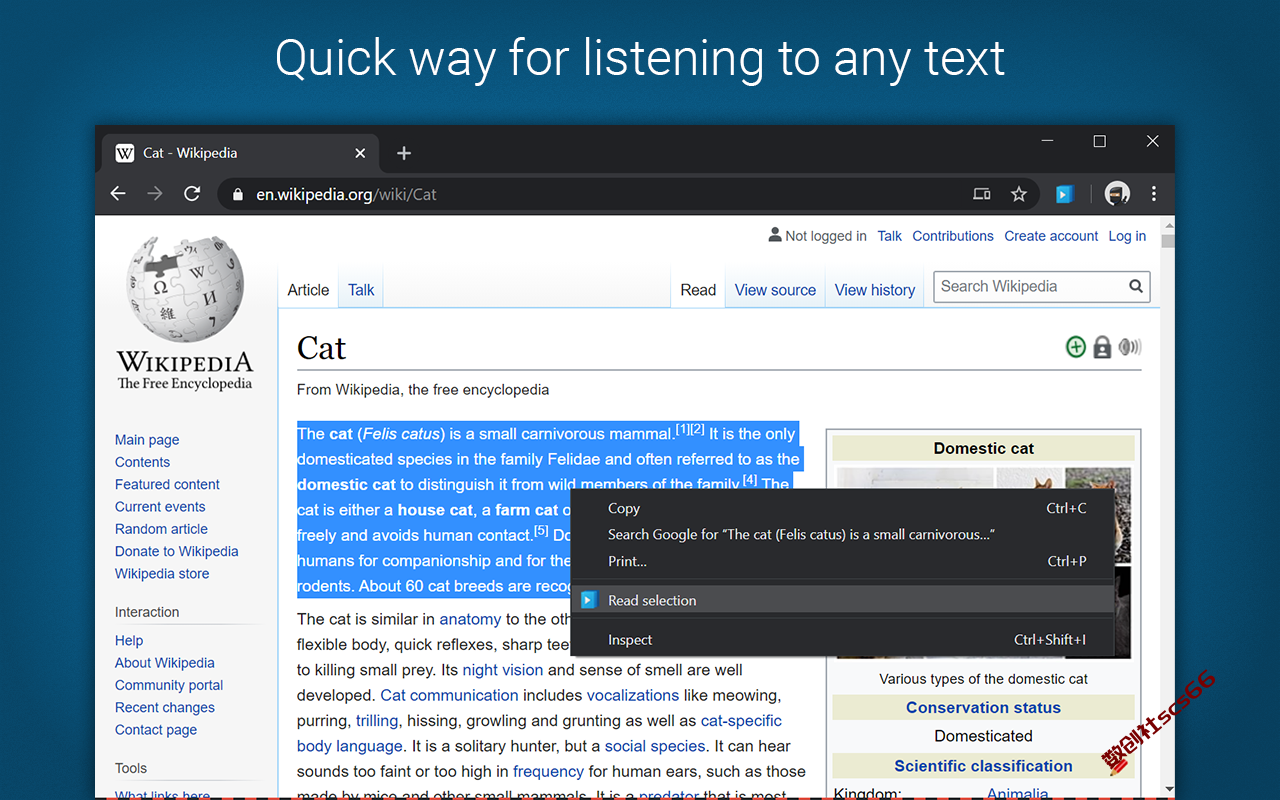Open the Cat communication link
The height and width of the screenshot is (800, 1280).
449,695
